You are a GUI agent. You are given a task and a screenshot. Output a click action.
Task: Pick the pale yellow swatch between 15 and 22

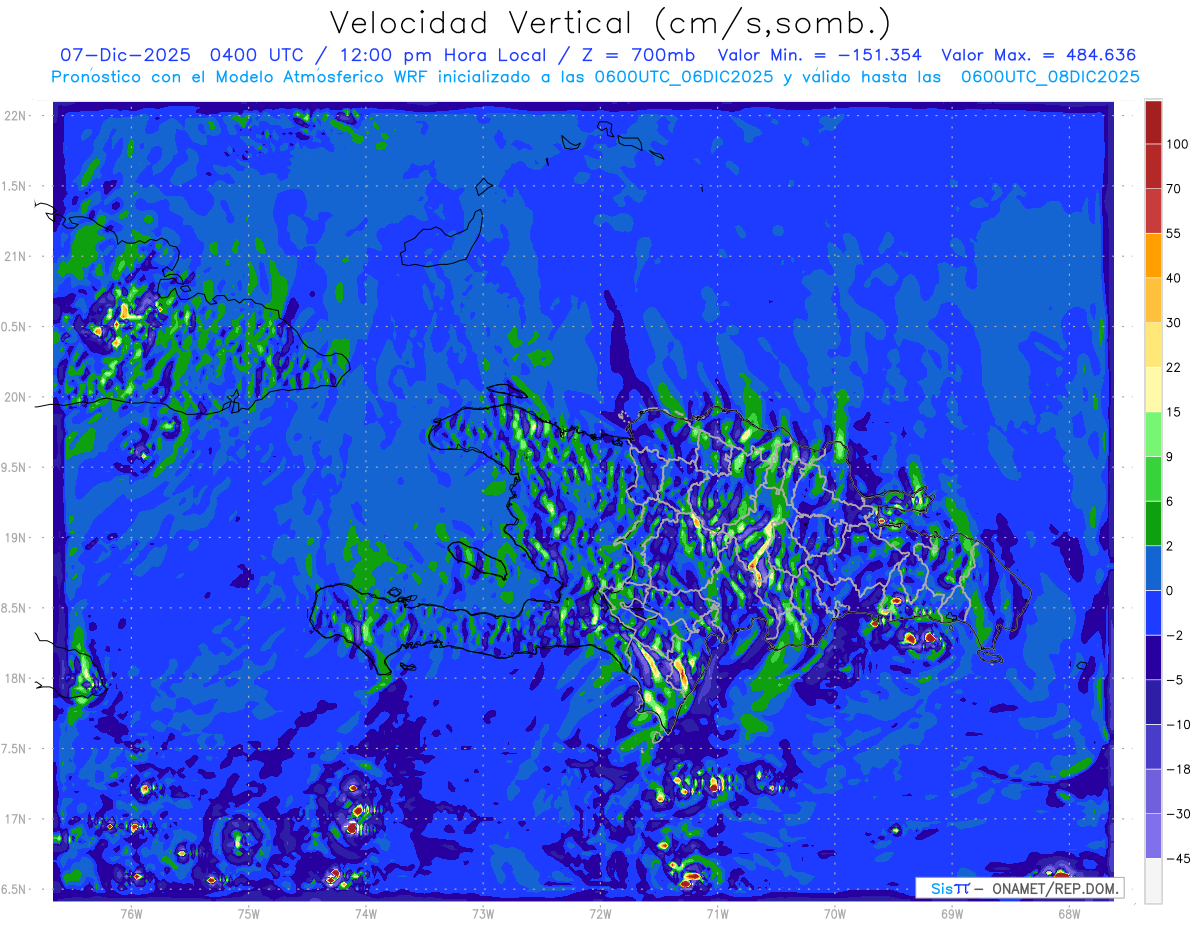point(1153,390)
